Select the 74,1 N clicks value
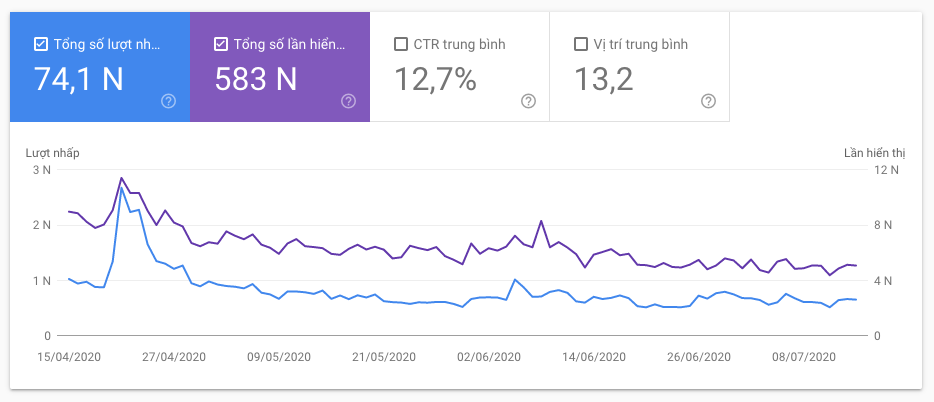 pyautogui.click(x=79, y=79)
